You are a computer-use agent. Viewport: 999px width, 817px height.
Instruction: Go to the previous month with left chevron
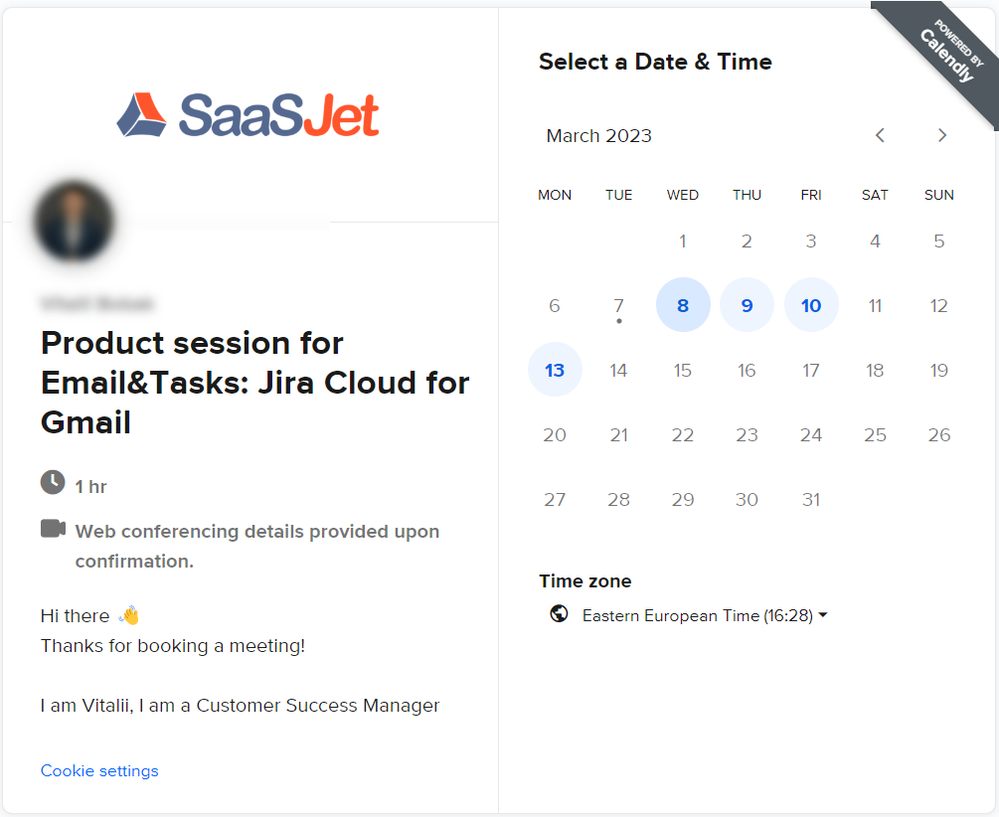coord(879,135)
